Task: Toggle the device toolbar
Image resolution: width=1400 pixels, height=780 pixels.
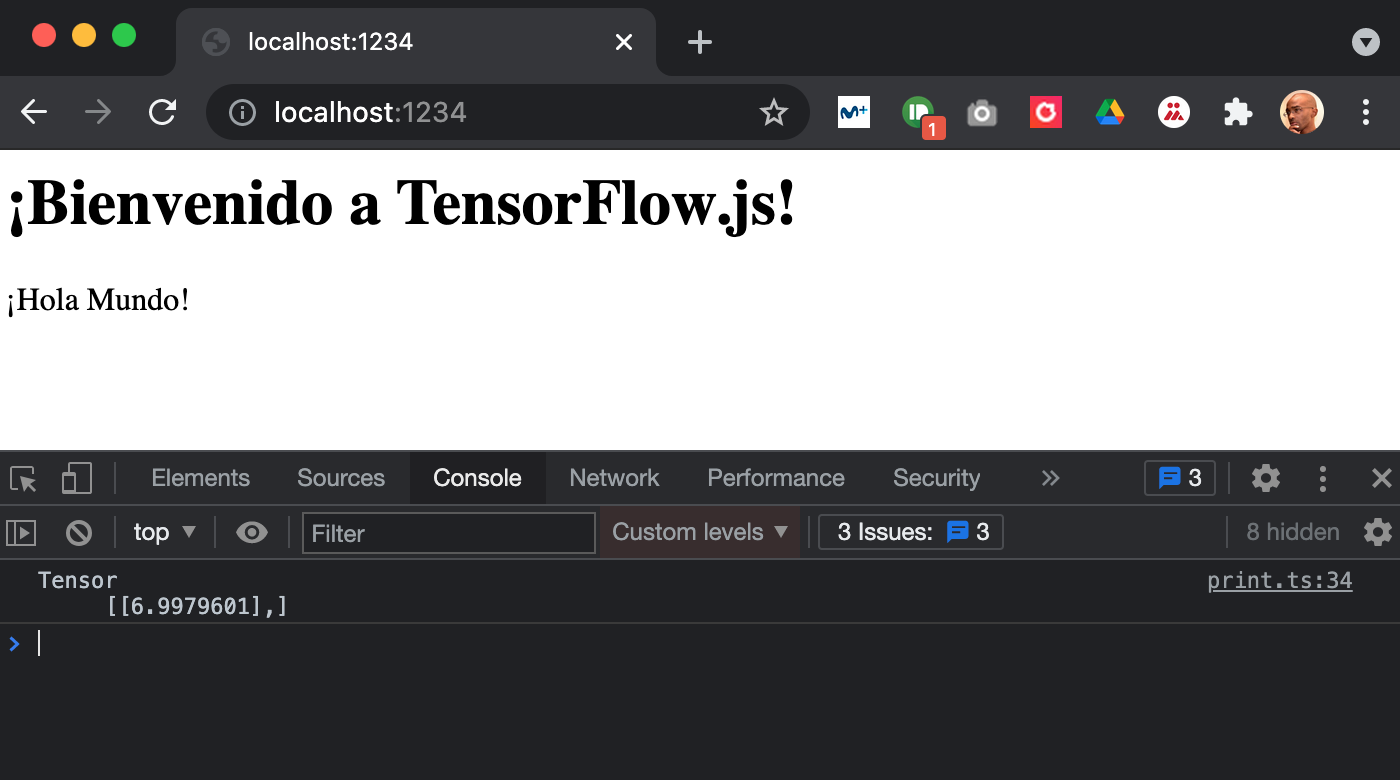Action: tap(77, 478)
